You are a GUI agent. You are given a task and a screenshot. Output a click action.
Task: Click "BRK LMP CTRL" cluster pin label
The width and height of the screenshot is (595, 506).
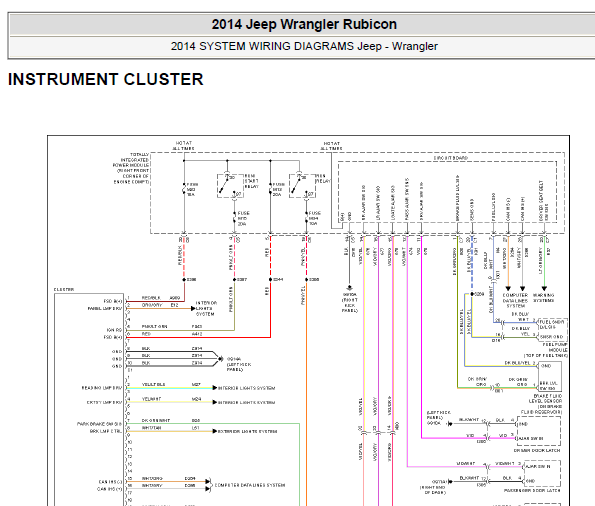(x=106, y=431)
